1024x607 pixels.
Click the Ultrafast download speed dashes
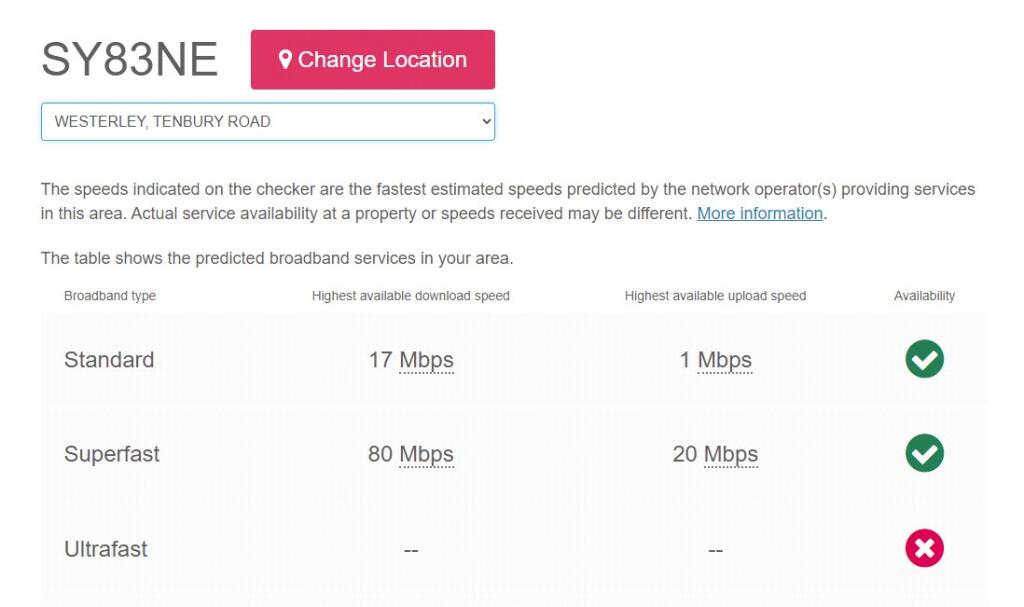click(x=410, y=550)
